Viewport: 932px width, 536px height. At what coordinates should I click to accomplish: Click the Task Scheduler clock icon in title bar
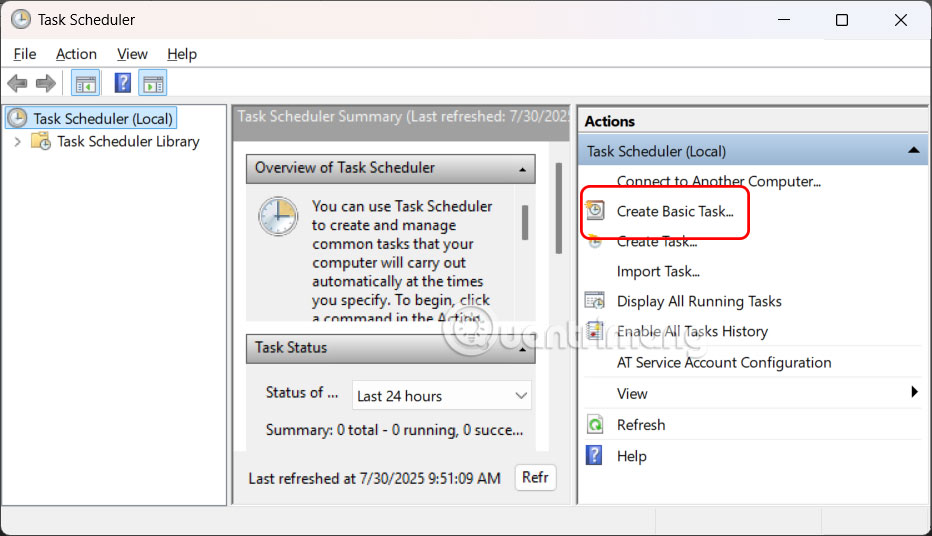tap(21, 19)
